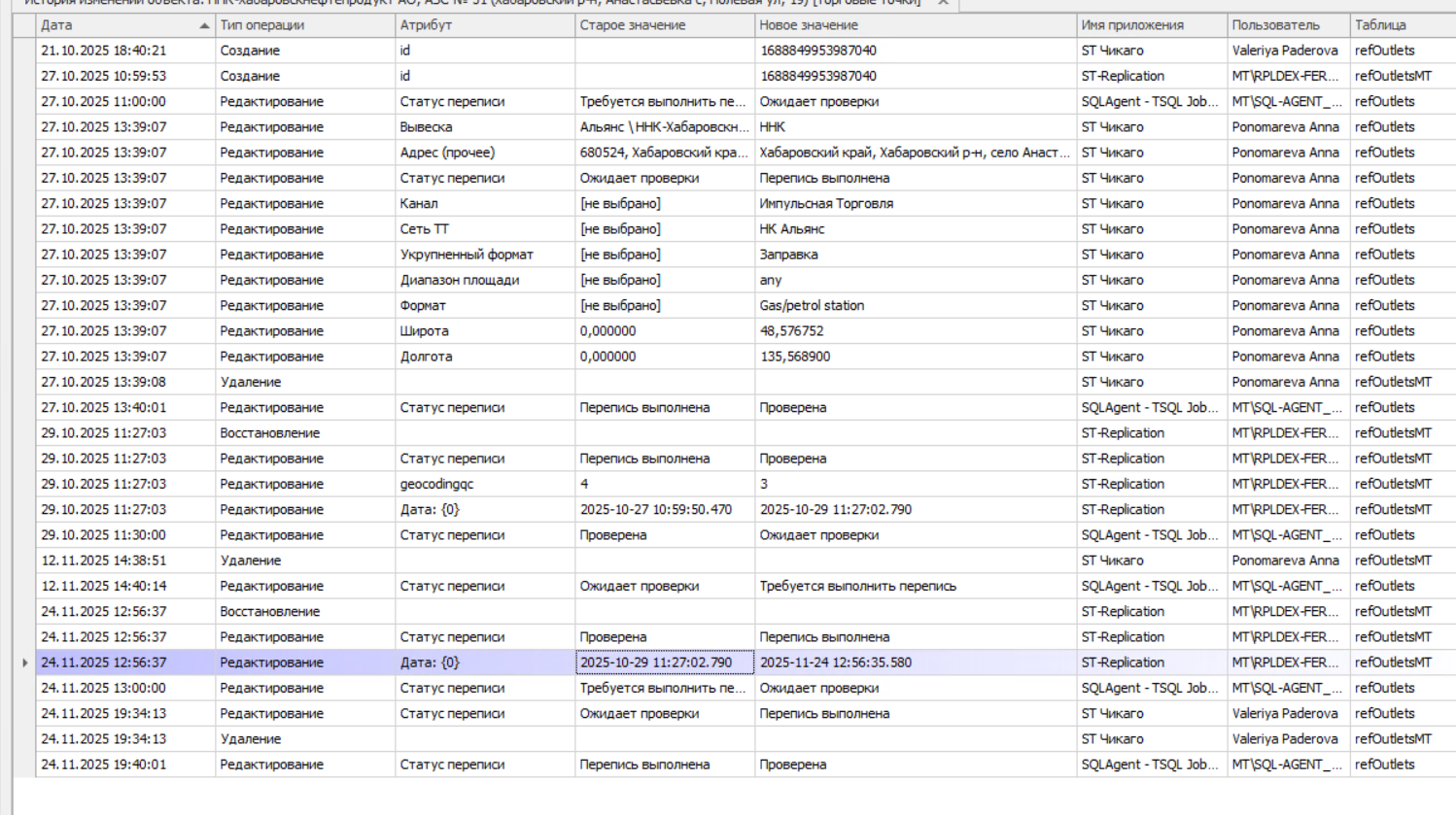Select the Адрес (прочее) attribute cell
The height and width of the screenshot is (815, 1456).
point(485,153)
